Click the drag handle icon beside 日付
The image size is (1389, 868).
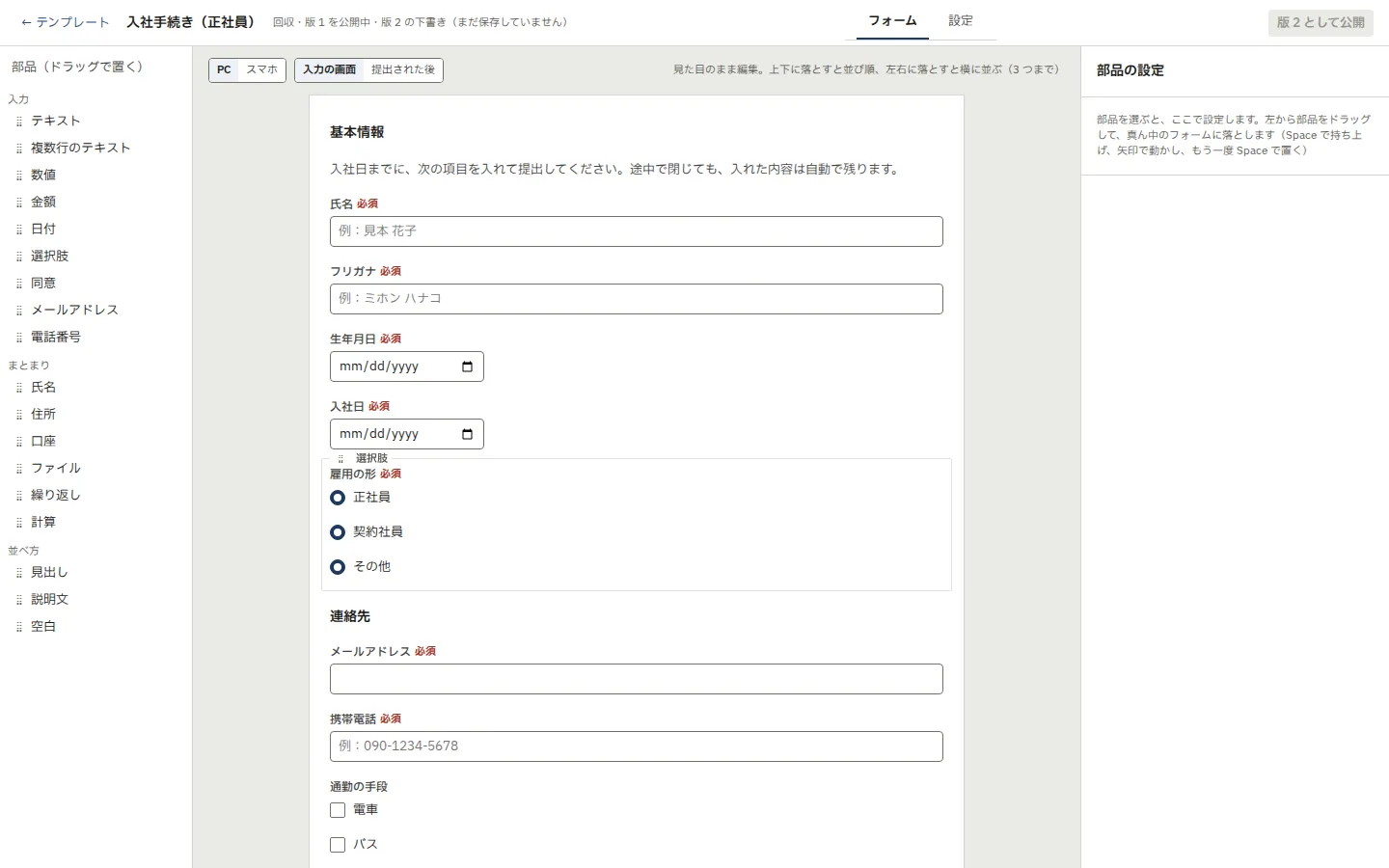[19, 230]
